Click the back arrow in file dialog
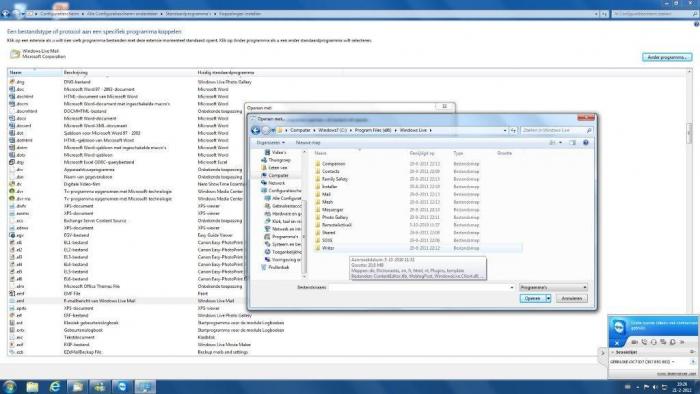The width and height of the screenshot is (700, 394). (255, 130)
